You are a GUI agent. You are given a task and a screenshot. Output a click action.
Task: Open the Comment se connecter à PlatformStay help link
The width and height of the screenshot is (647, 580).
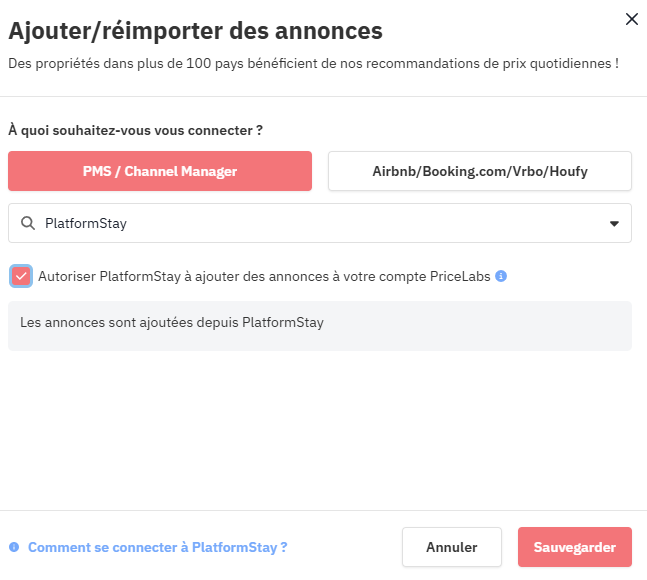(157, 547)
